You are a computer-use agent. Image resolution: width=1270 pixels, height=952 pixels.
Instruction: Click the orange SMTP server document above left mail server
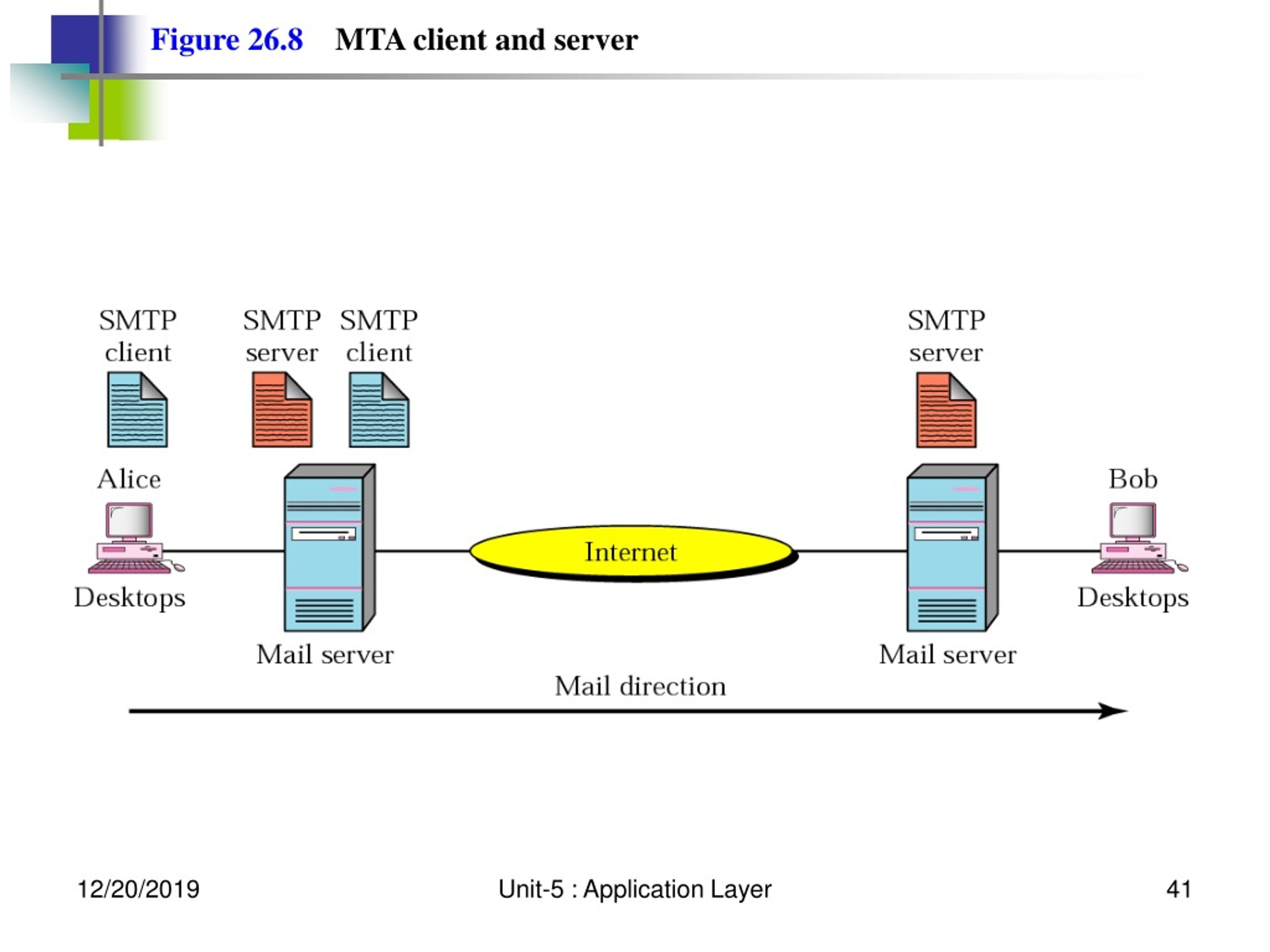282,409
